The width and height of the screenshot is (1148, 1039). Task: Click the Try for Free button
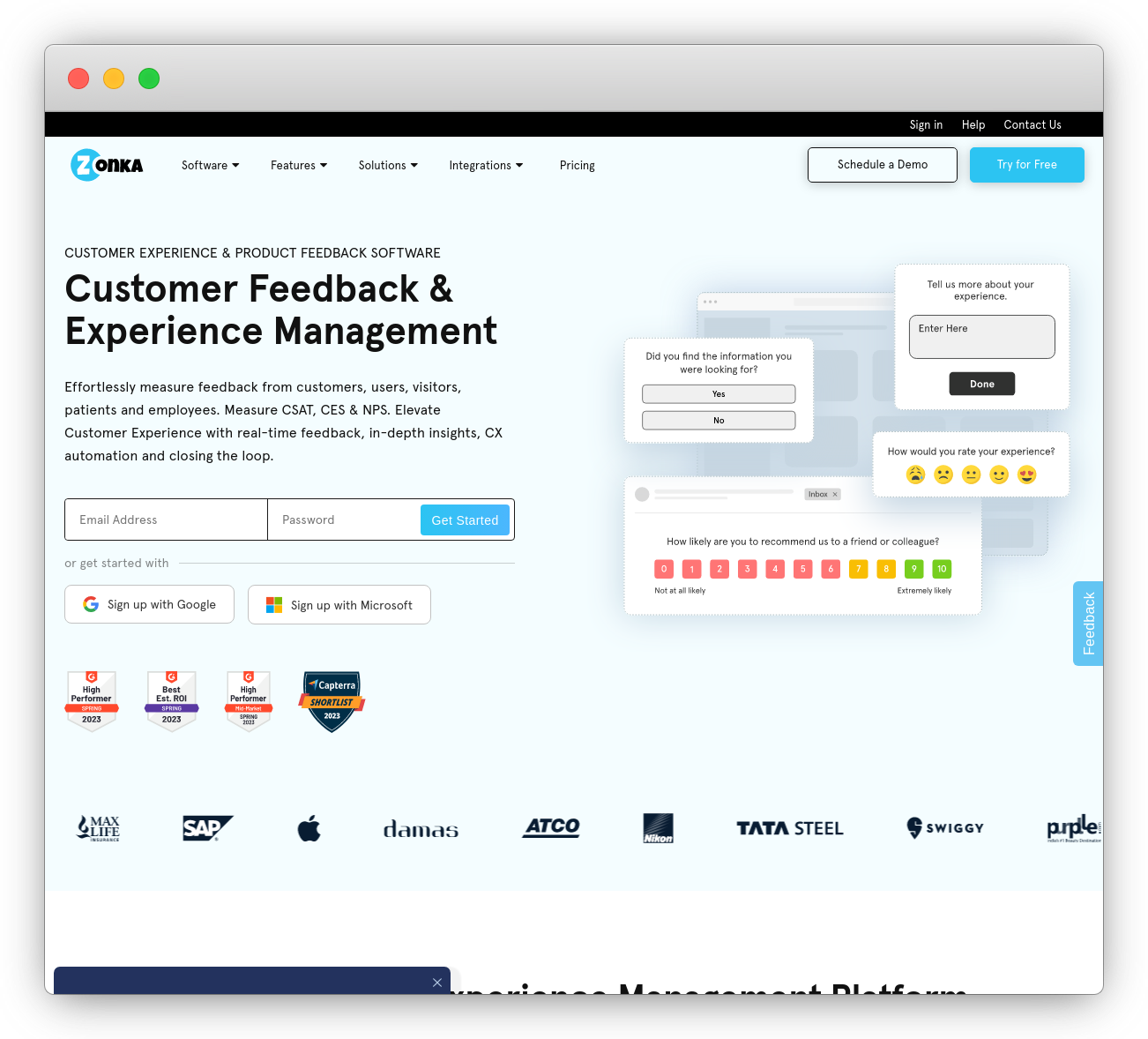(x=1027, y=165)
